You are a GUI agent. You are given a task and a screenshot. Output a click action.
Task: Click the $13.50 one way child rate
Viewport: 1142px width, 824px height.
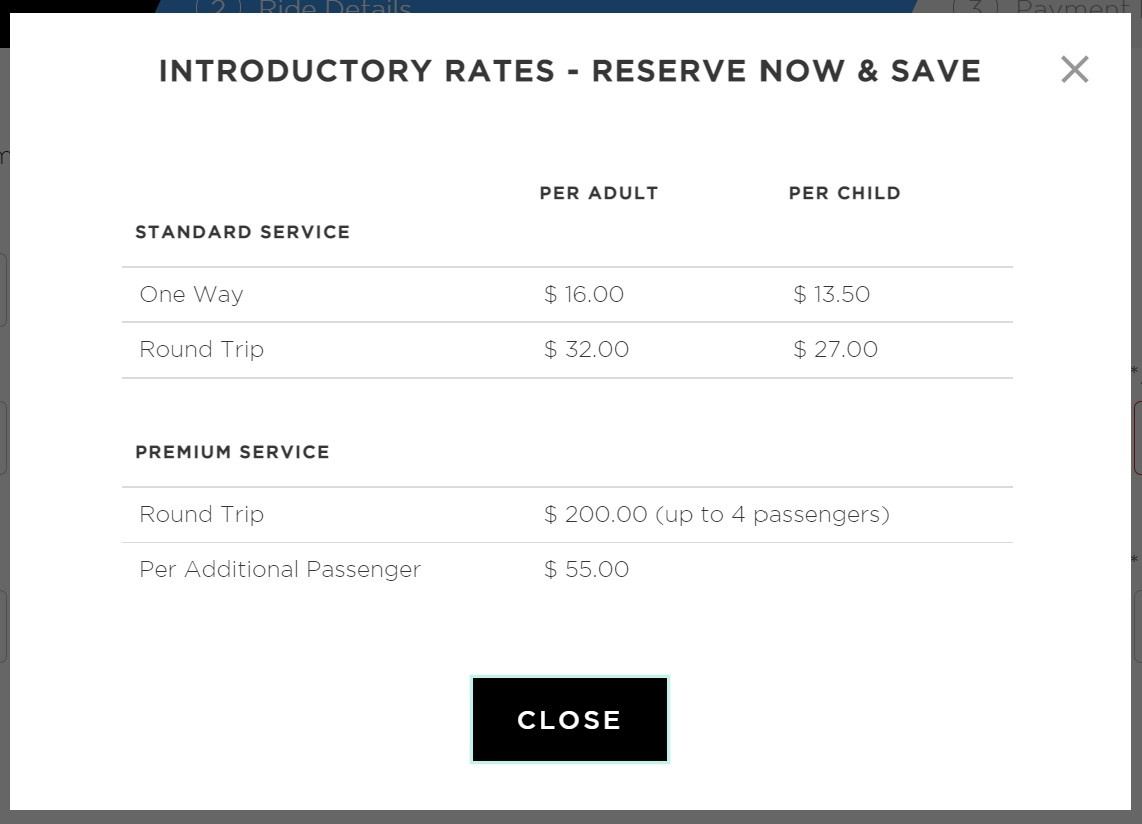click(x=831, y=294)
